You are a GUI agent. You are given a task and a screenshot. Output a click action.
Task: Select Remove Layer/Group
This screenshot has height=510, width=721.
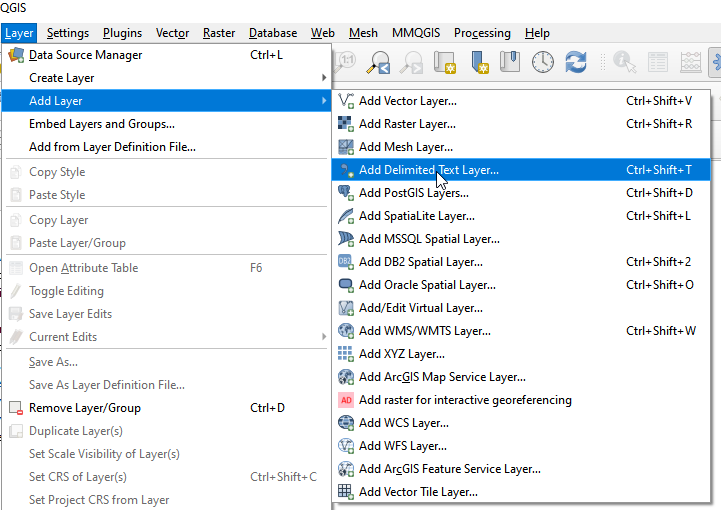[x=166, y=408]
